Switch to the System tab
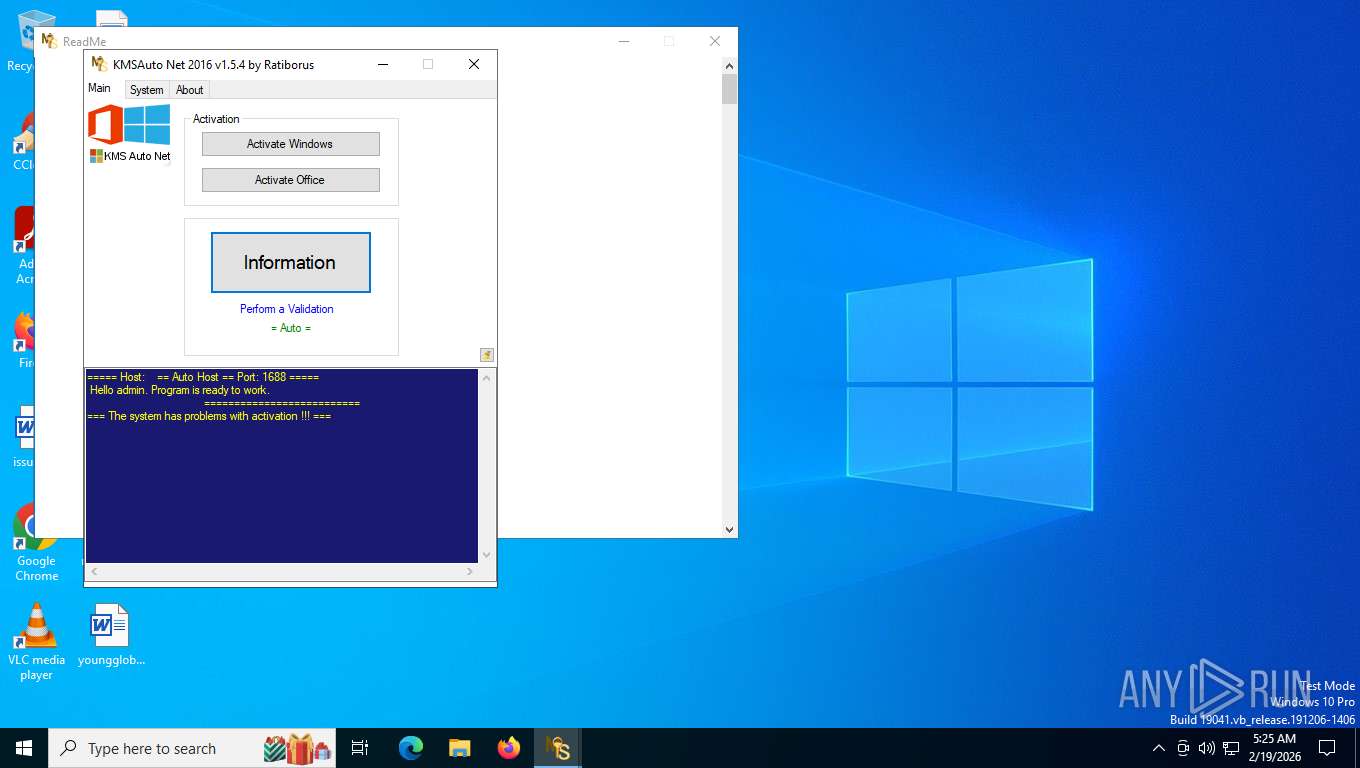Screen dimensions: 1360x768 pos(146,90)
